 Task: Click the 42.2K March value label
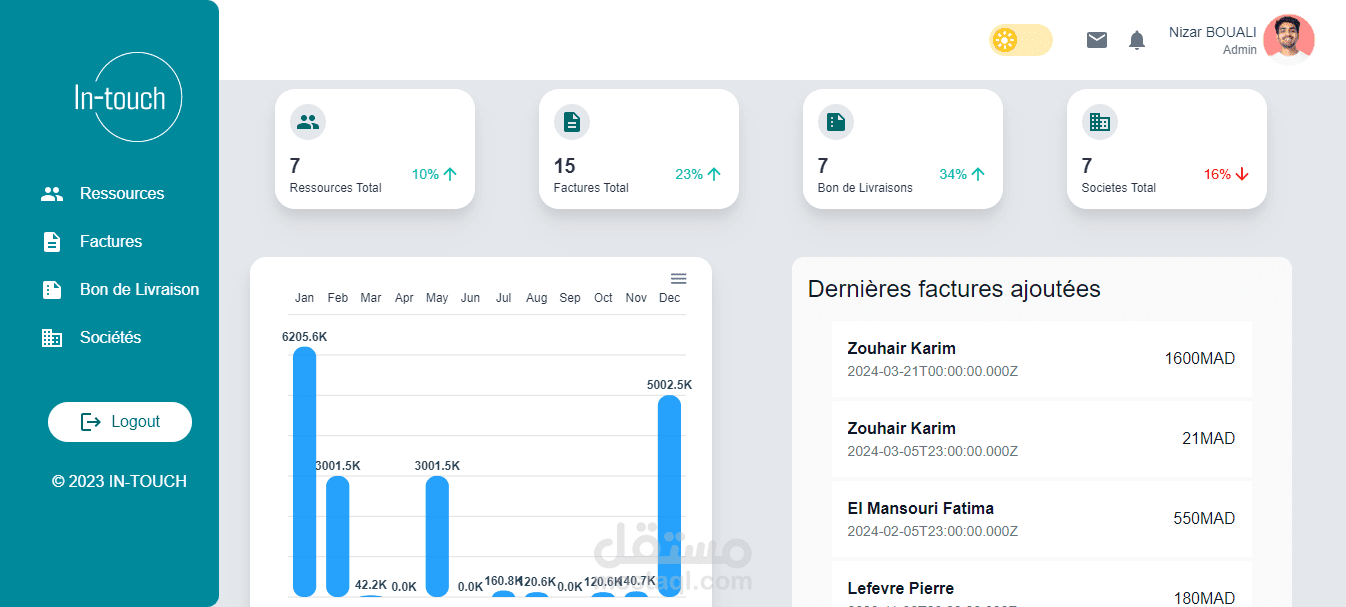point(371,585)
